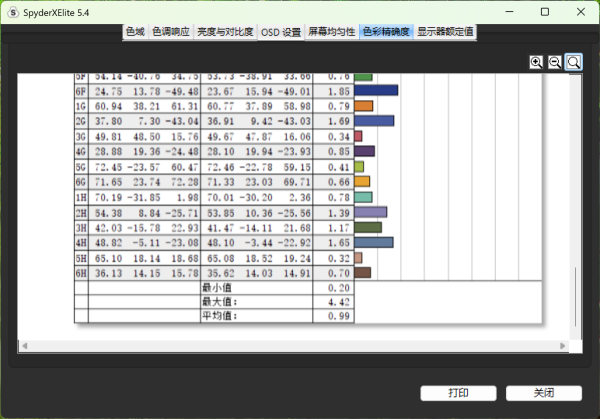Select the 屏幕均匀性 tab
Viewport: 600px width, 419px height.
pos(332,32)
